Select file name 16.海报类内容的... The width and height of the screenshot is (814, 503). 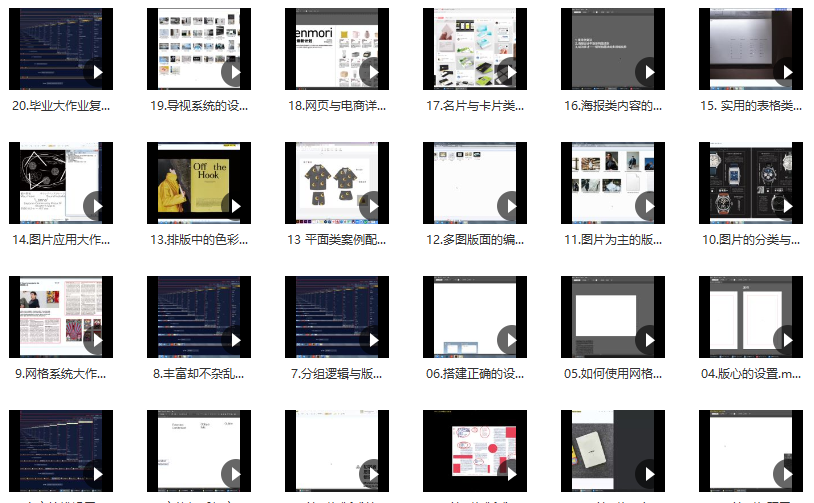[613, 106]
